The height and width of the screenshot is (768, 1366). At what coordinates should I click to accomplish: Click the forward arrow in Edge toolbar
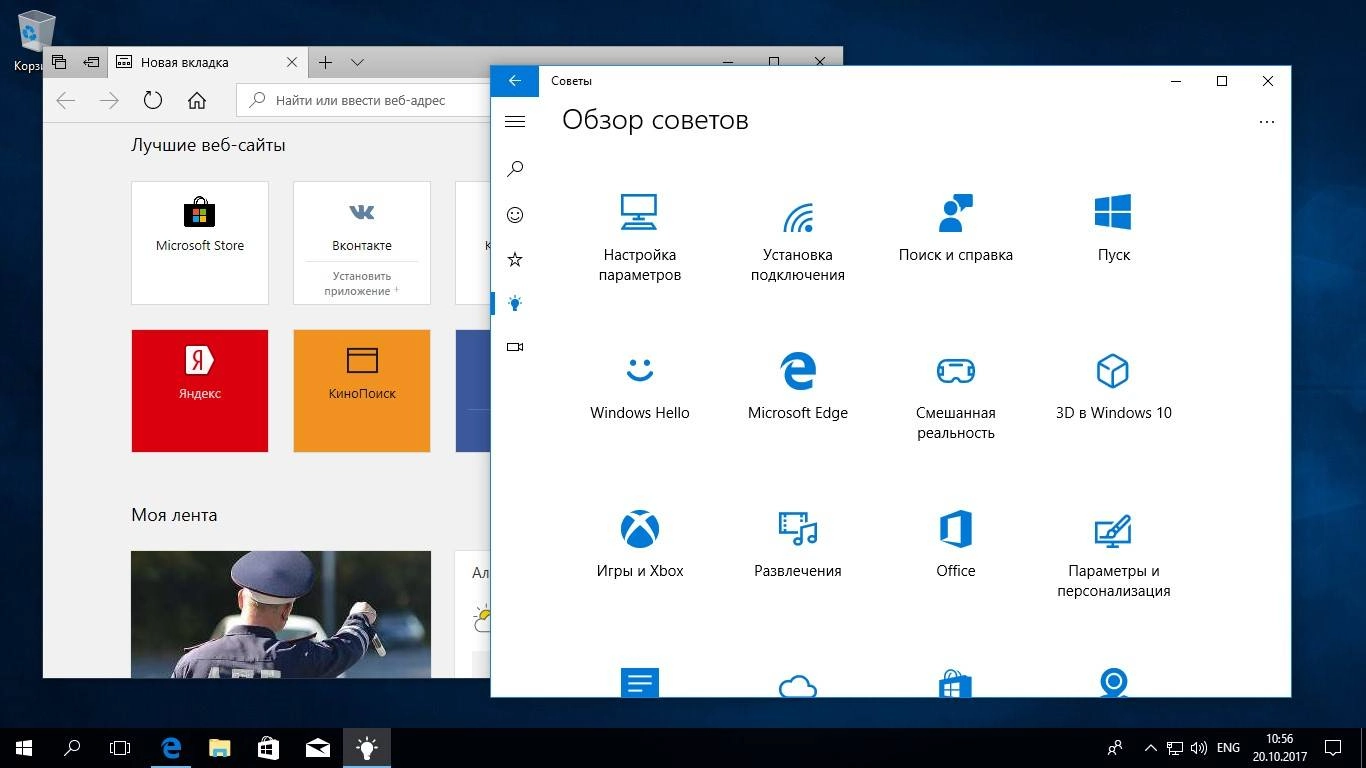110,100
